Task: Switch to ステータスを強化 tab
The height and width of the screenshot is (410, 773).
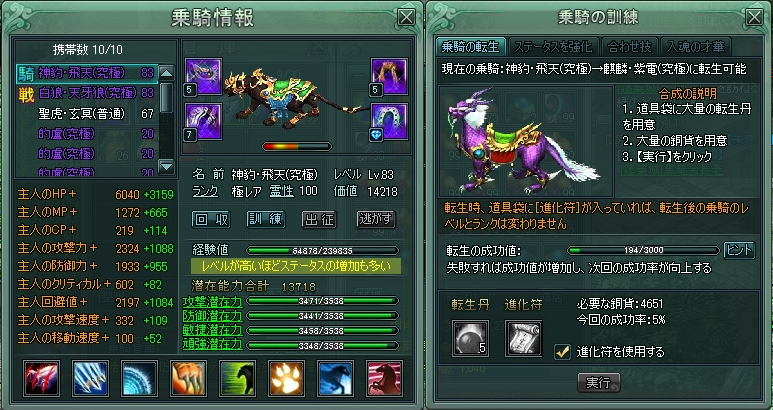Action: (x=552, y=46)
